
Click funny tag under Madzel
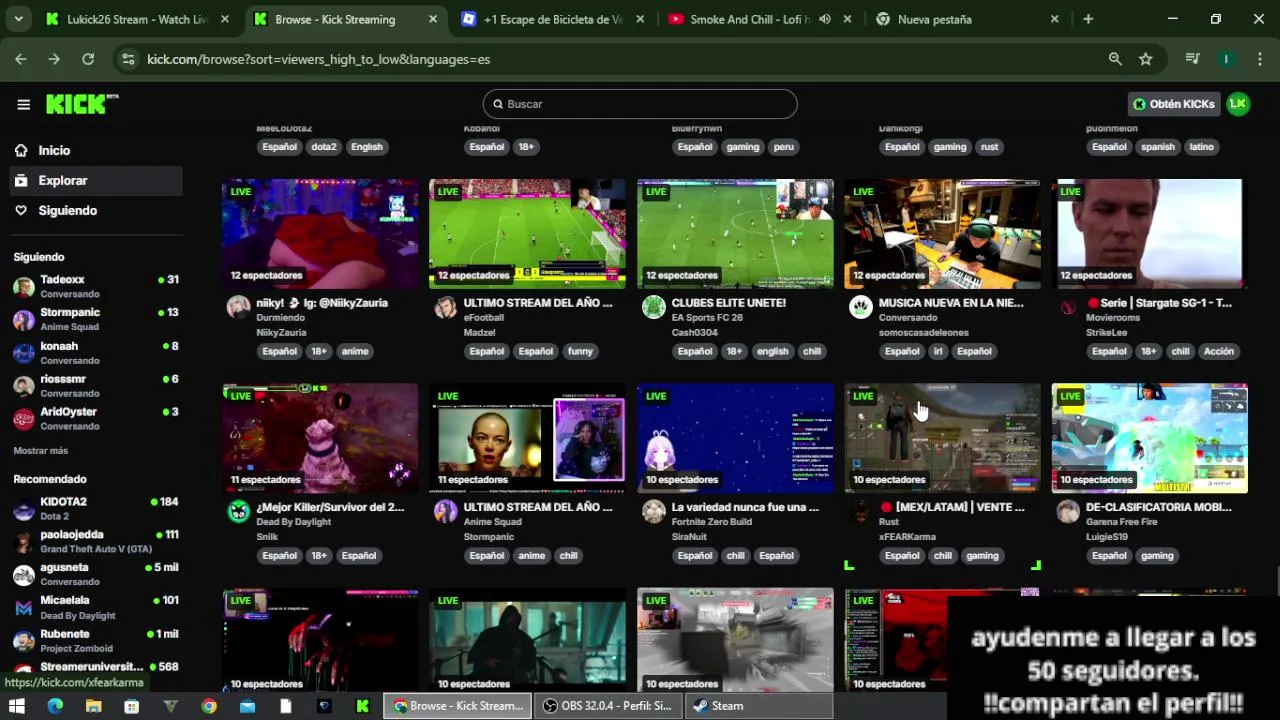580,351
